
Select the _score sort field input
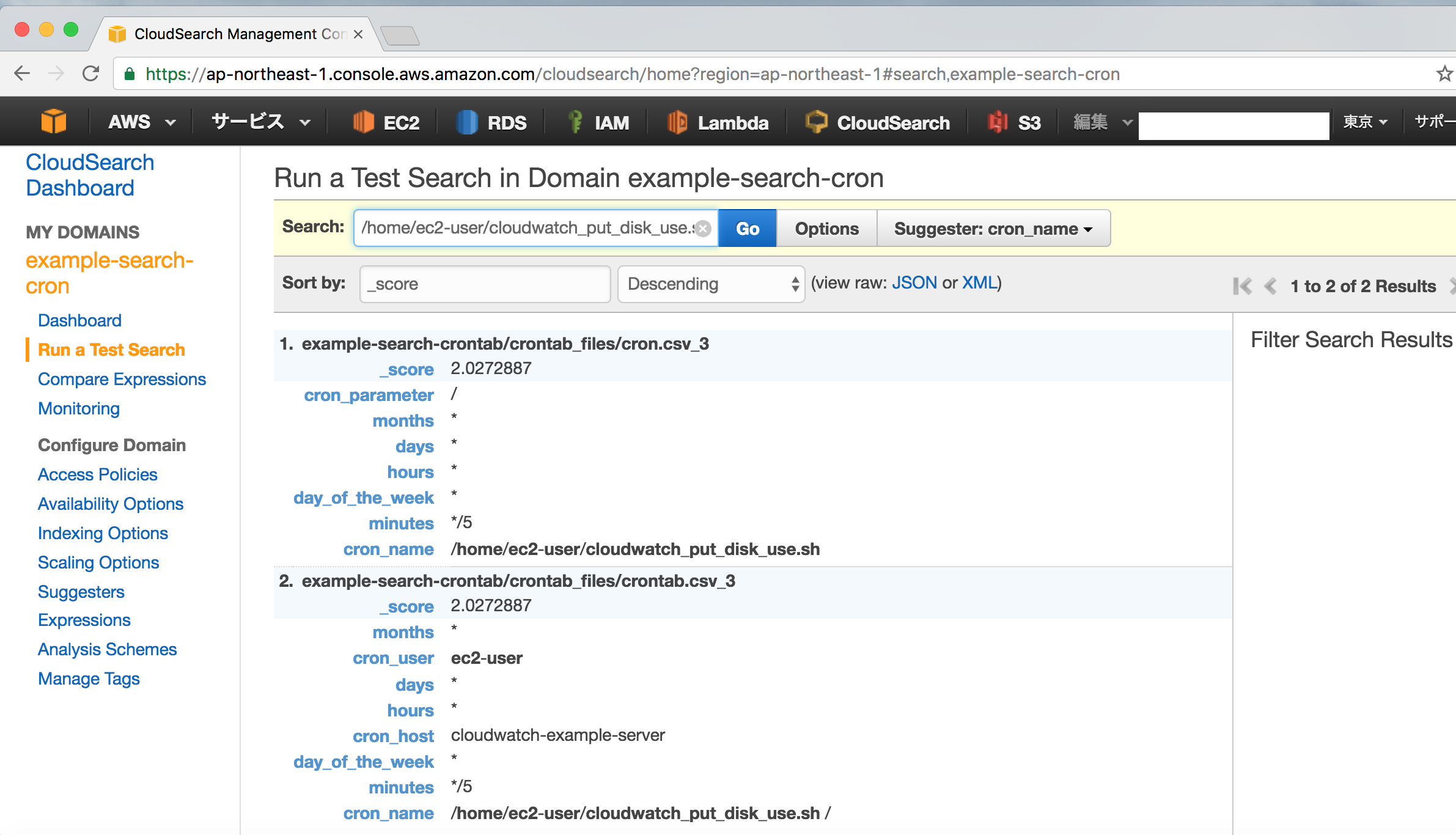tap(483, 283)
